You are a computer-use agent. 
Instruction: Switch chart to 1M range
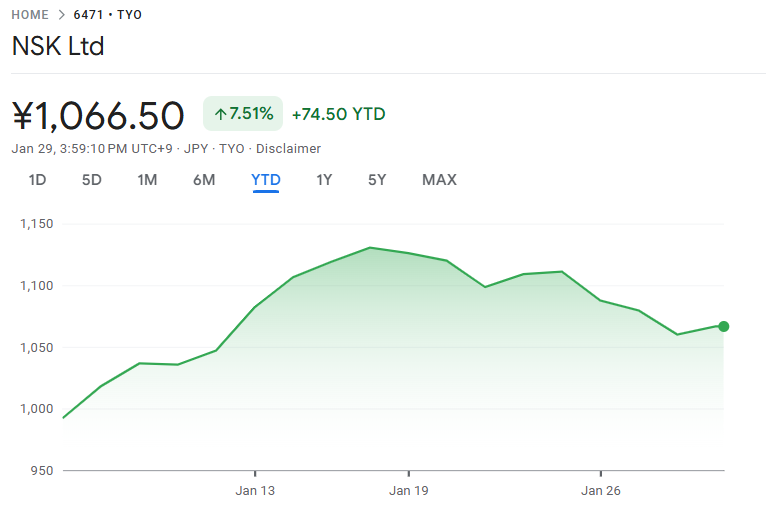point(147,180)
